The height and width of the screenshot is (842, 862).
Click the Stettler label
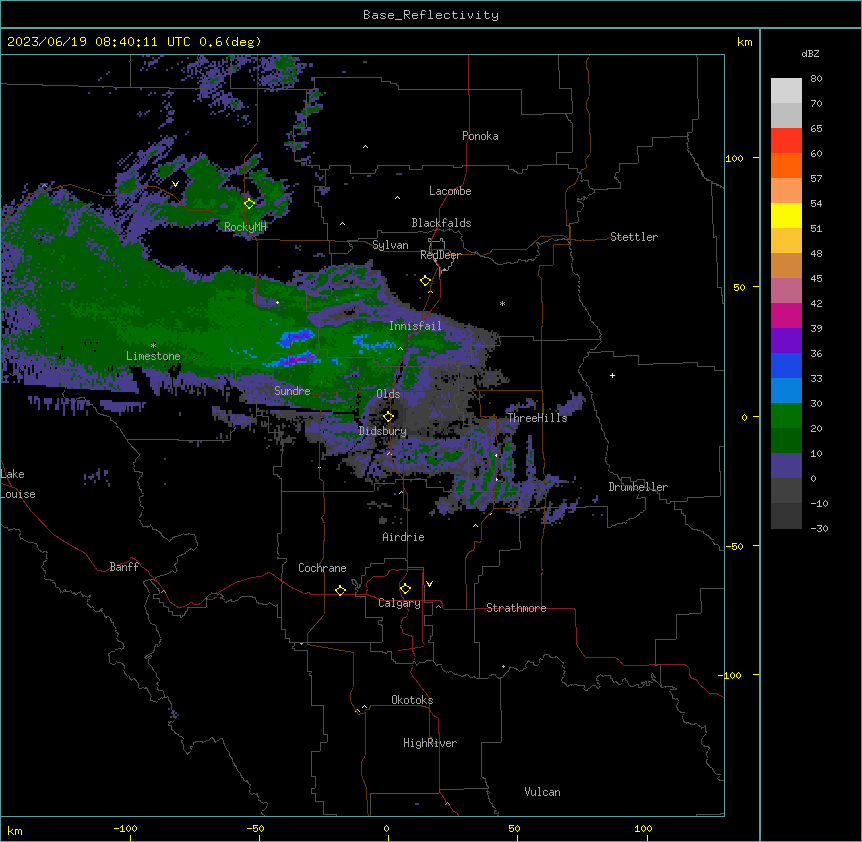(634, 237)
